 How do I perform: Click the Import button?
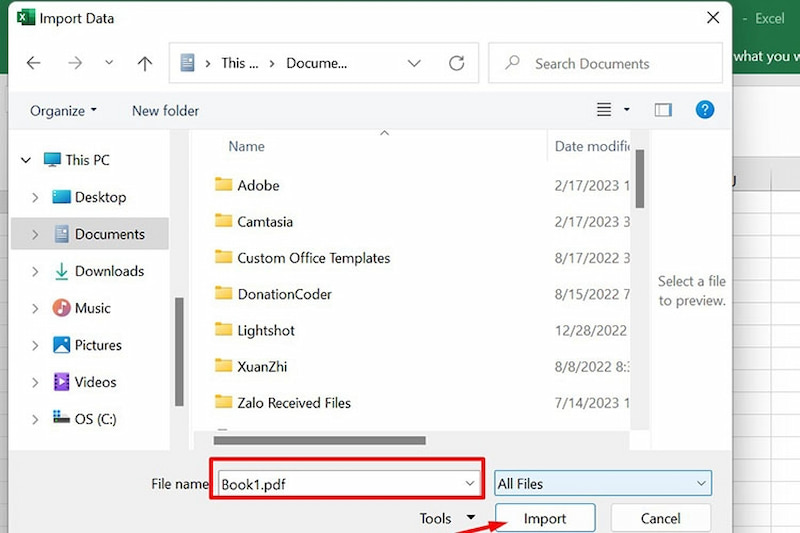[x=545, y=518]
